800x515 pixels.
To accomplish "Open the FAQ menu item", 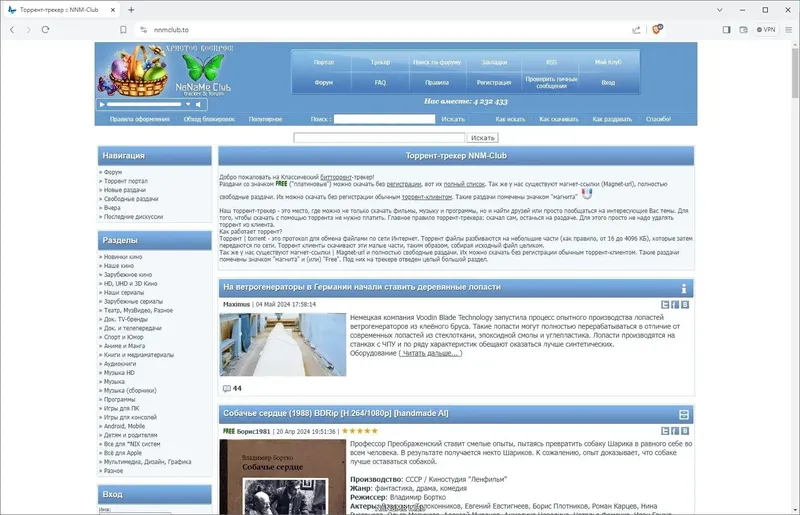I will [380, 82].
